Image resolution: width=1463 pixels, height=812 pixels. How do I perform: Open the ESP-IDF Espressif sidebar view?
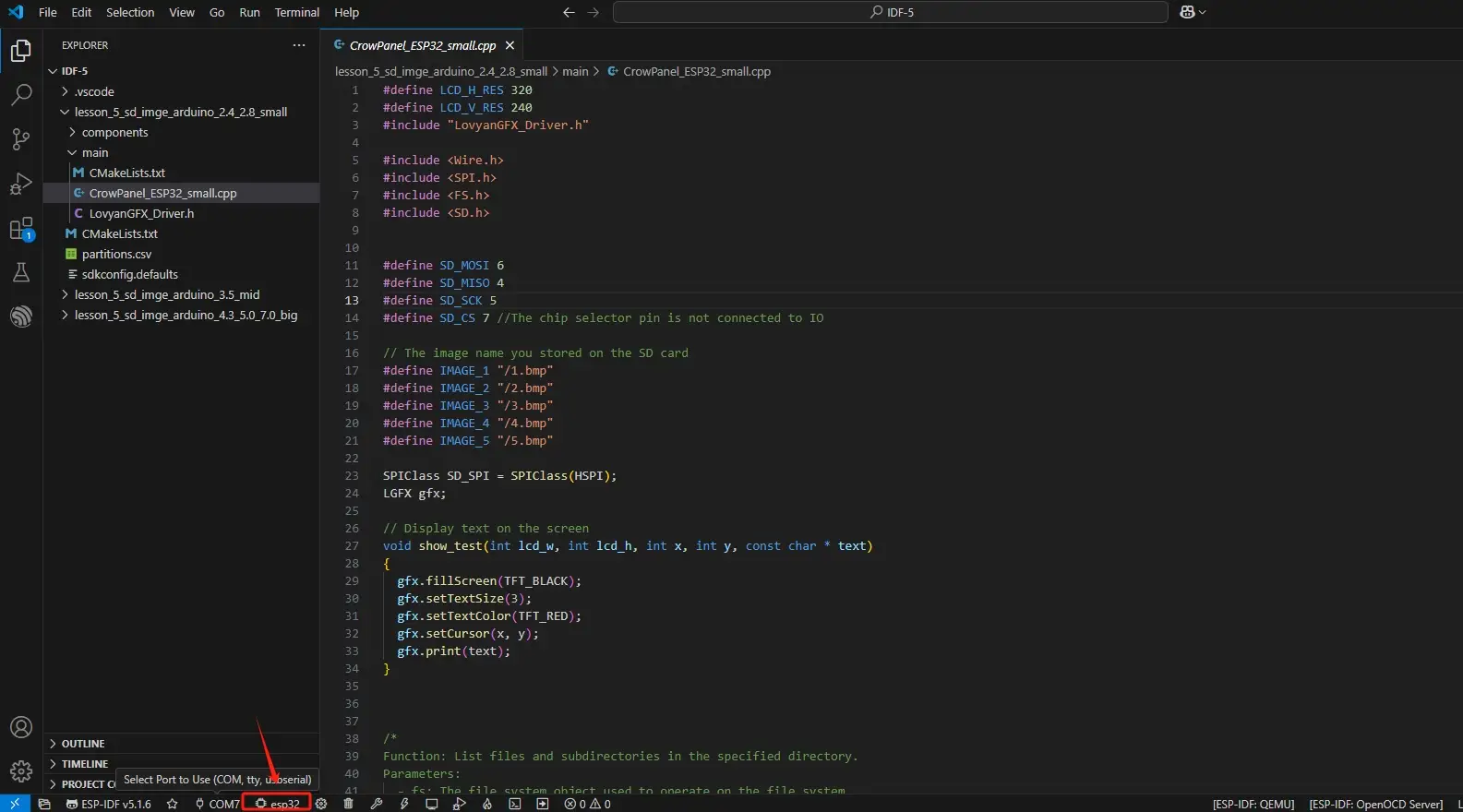[20, 316]
